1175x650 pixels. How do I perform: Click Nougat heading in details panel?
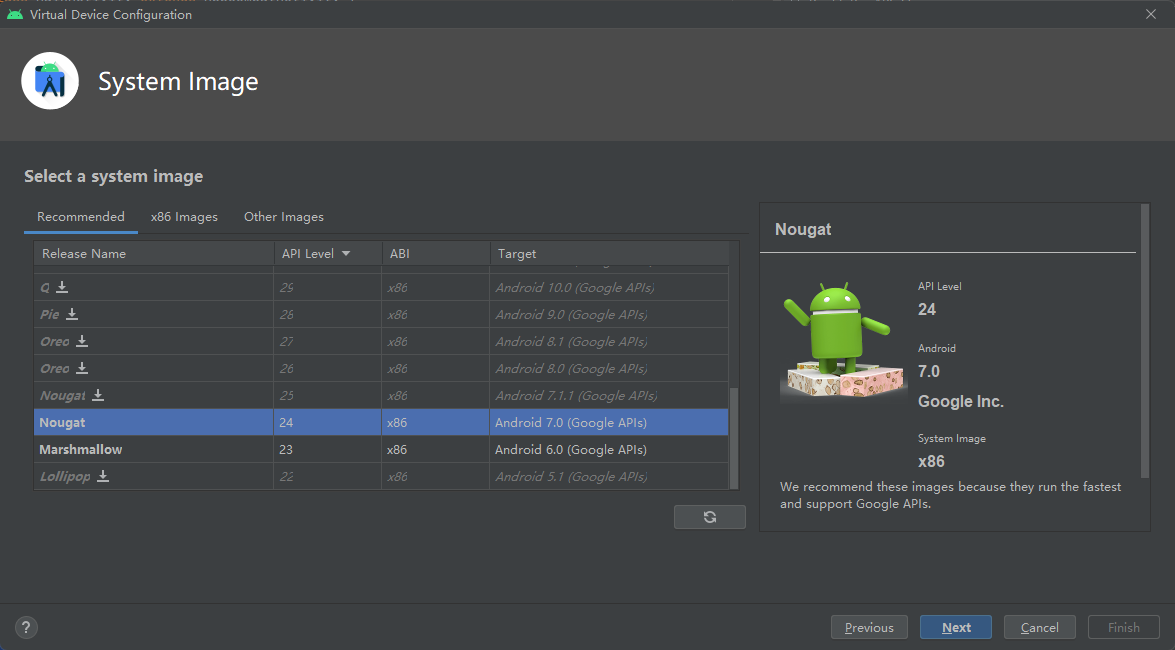(803, 229)
